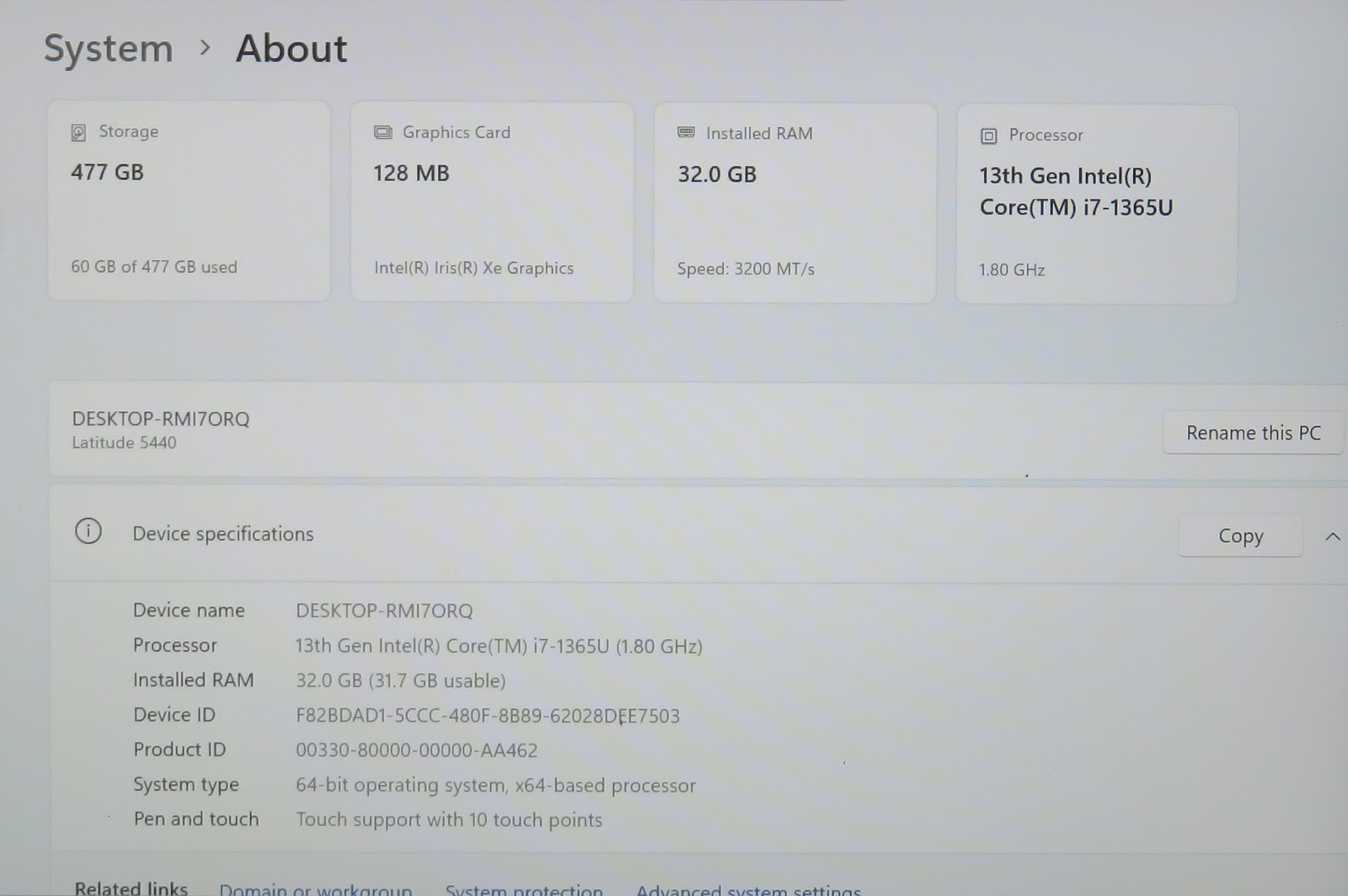Image resolution: width=1348 pixels, height=896 pixels.
Task: Select the '64-bit operating system' value
Action: coord(495,786)
